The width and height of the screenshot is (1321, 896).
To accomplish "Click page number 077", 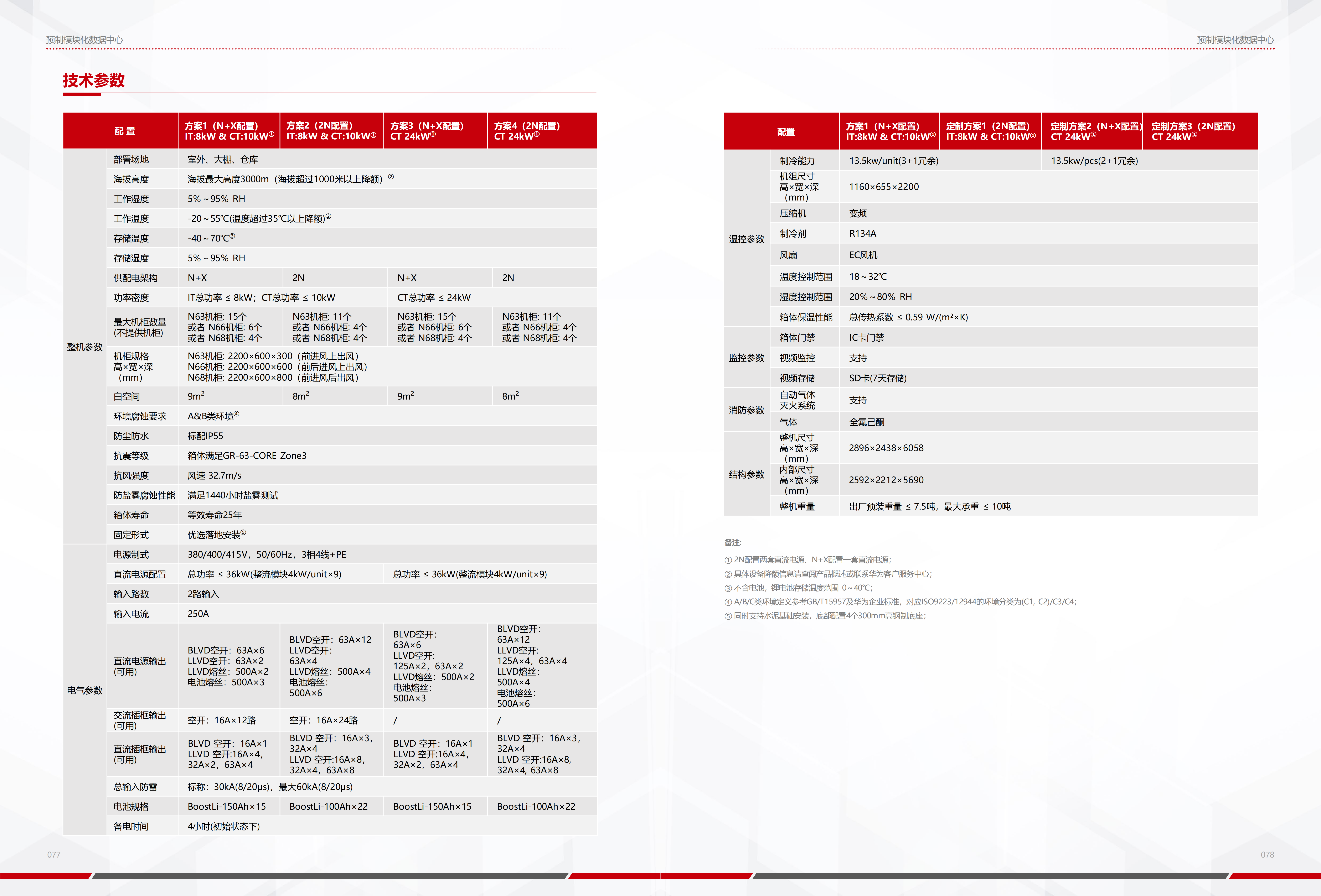I will (x=54, y=855).
